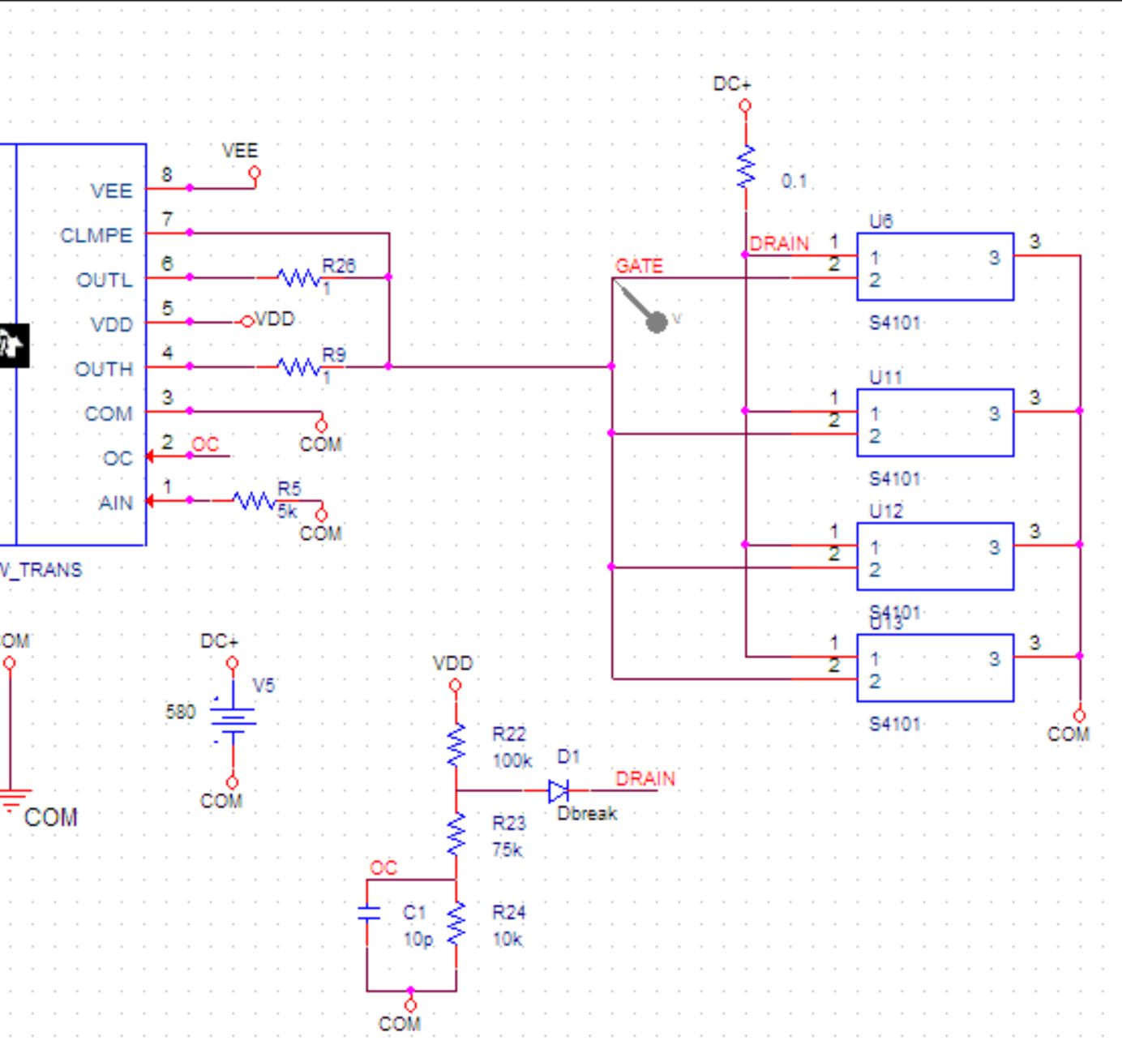Viewport: 1148px width, 1049px height.
Task: Select the U6 part block
Action: [x=935, y=267]
